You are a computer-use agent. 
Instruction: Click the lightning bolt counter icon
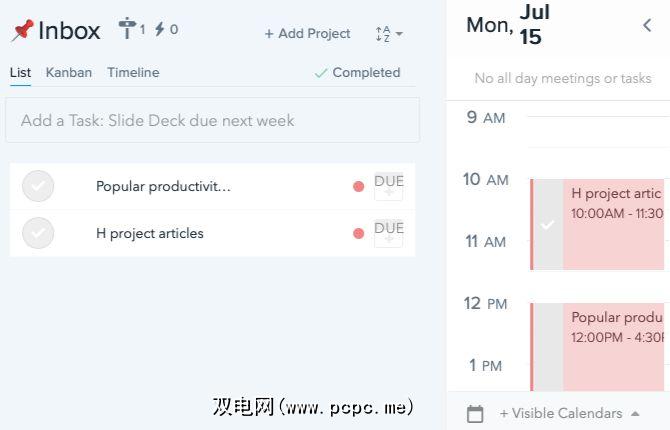pos(160,29)
